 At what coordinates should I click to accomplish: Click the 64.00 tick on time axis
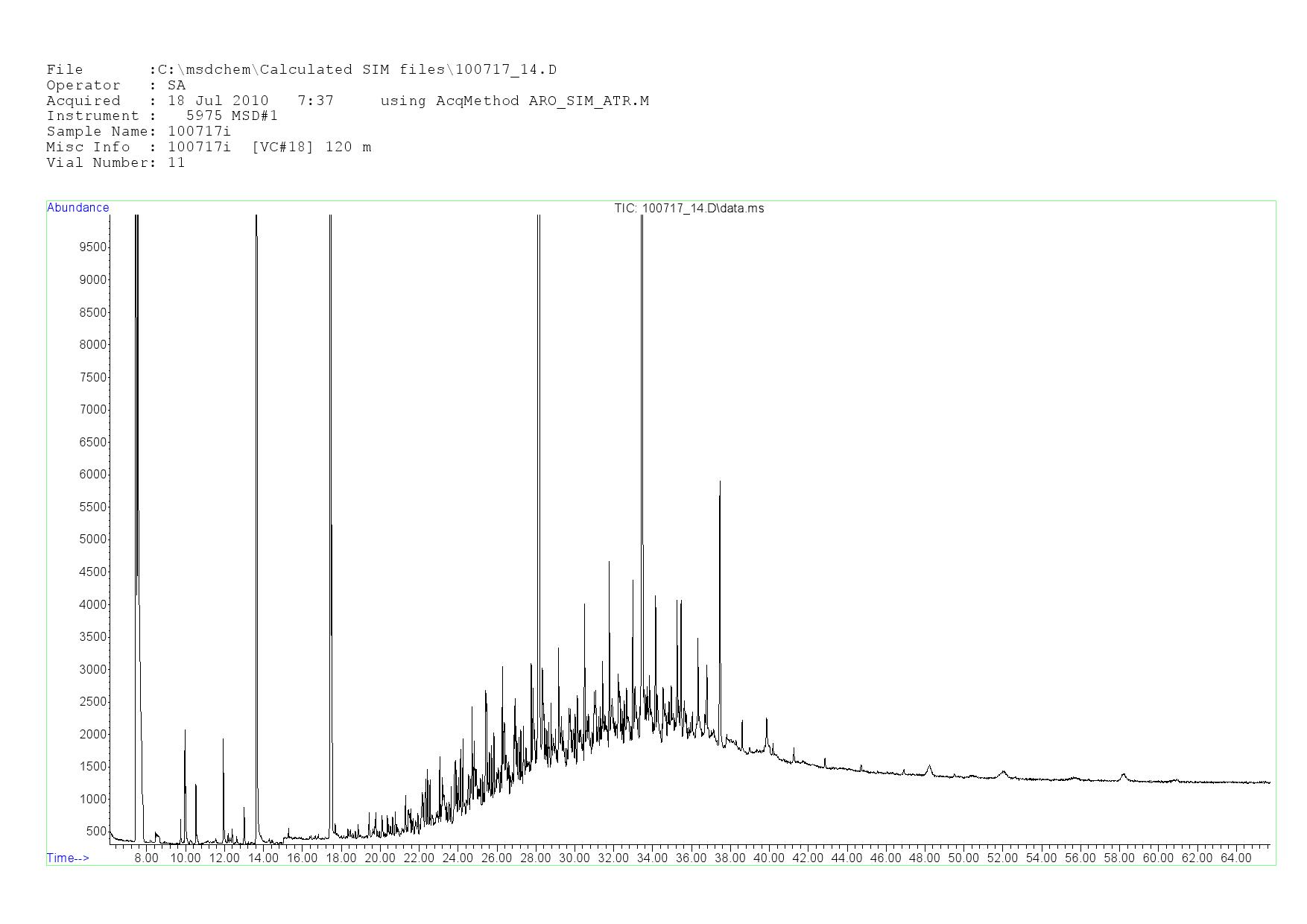click(x=1235, y=858)
